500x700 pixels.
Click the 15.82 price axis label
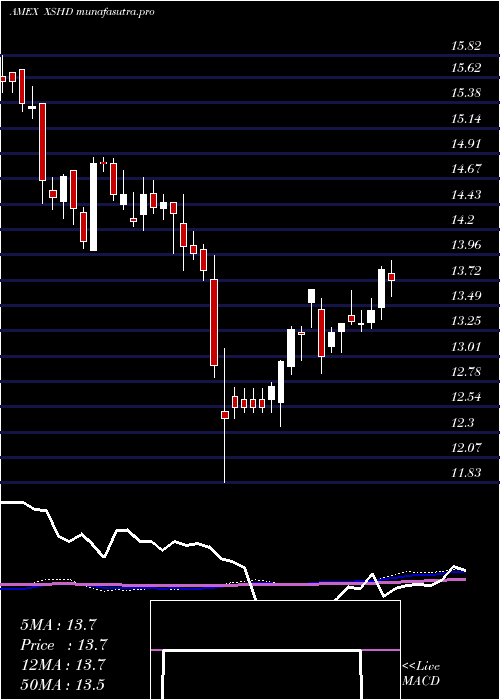coord(466,45)
